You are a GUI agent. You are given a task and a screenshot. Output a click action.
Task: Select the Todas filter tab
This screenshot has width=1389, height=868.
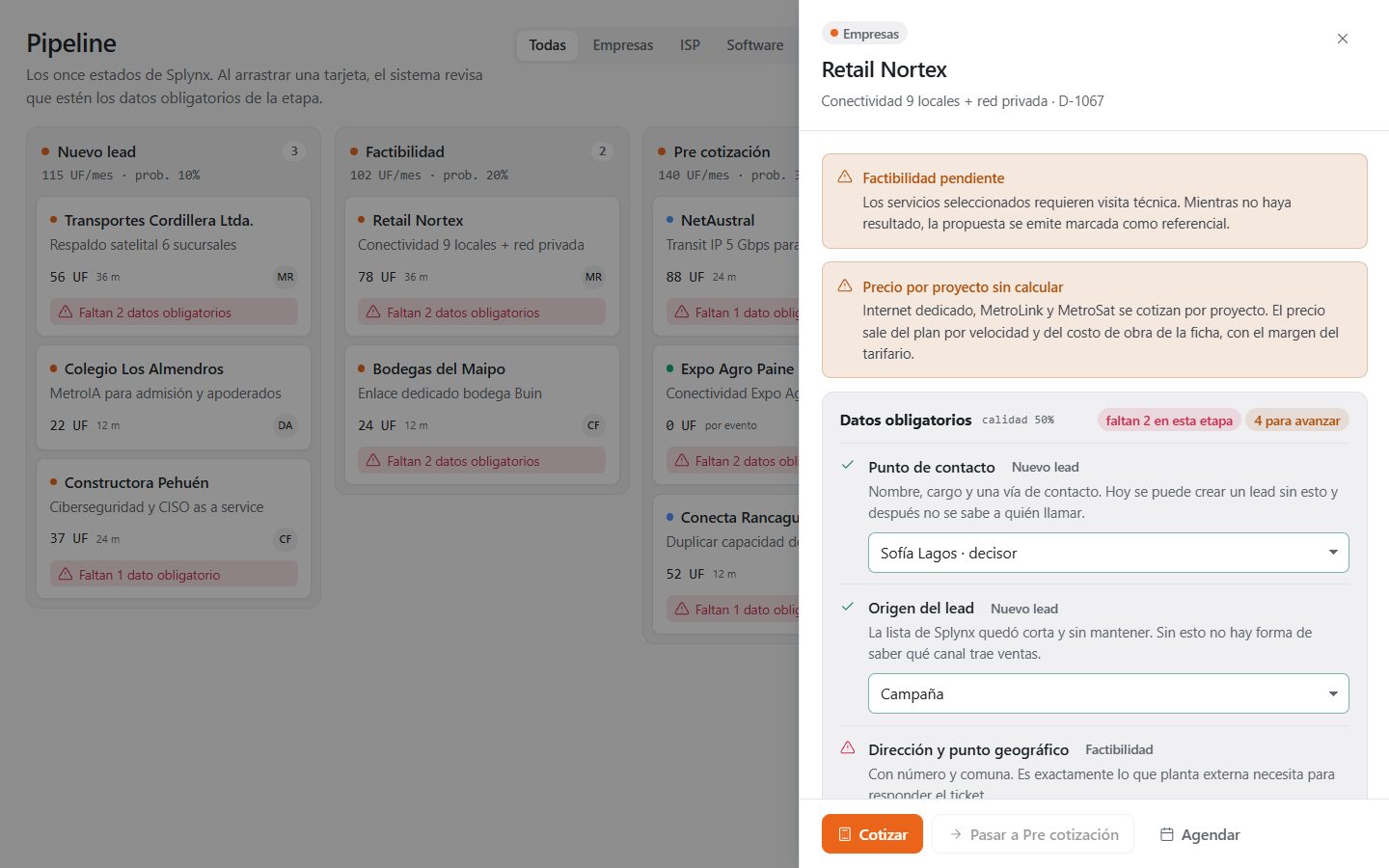pos(547,45)
